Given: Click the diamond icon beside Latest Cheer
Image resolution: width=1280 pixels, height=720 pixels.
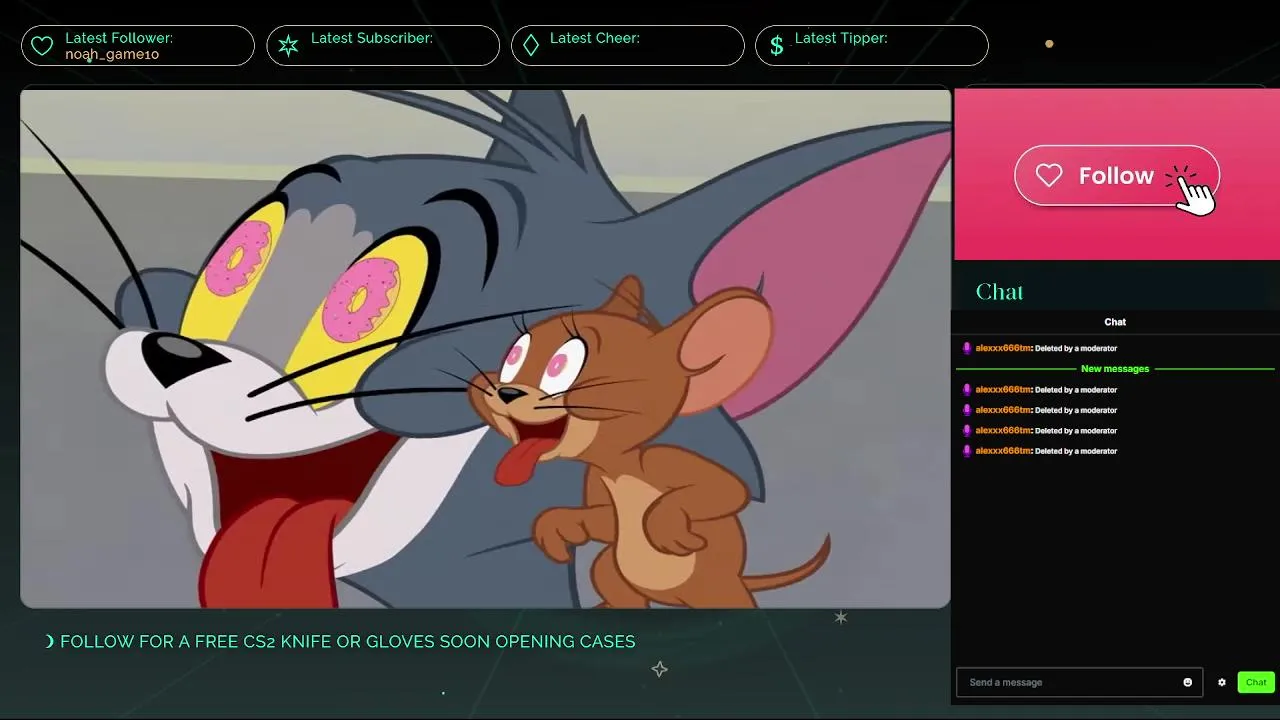Looking at the screenshot, I should pyautogui.click(x=531, y=46).
